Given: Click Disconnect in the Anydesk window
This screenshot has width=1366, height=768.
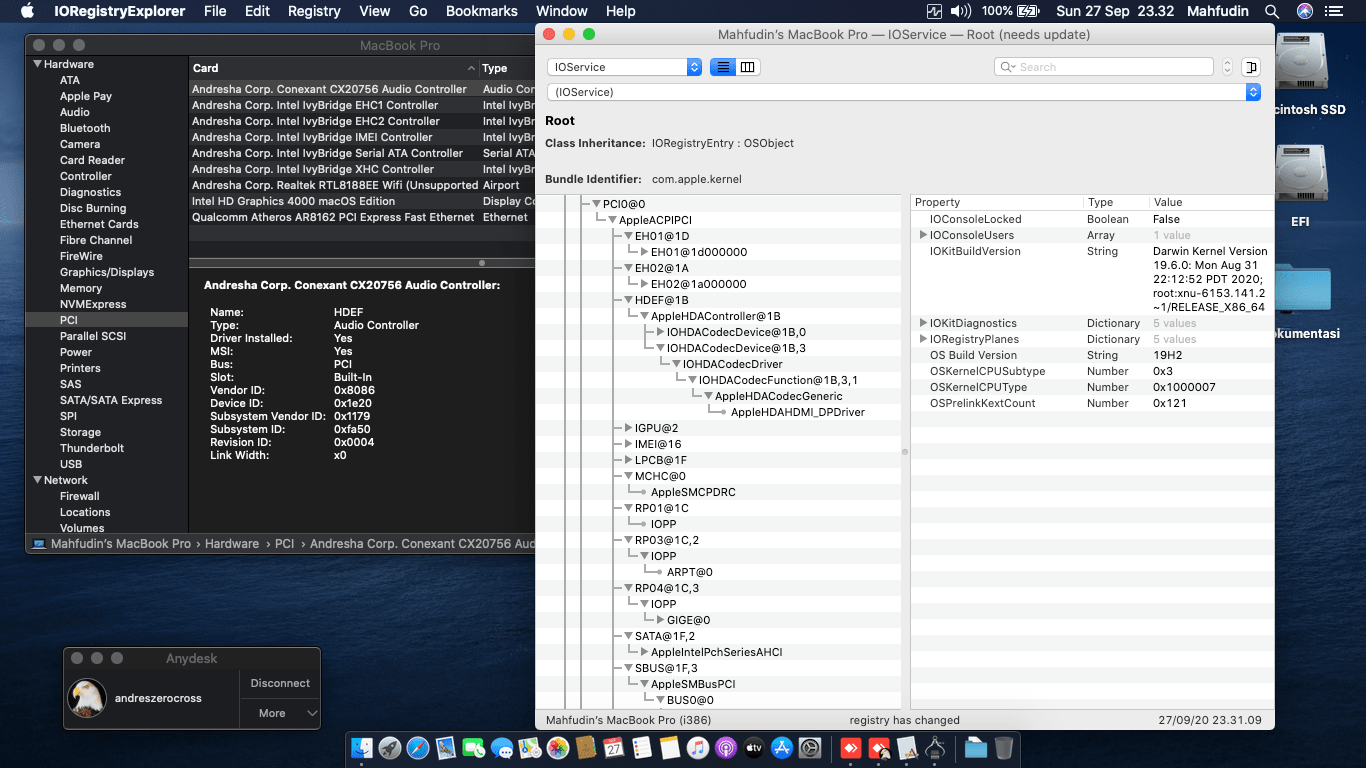Looking at the screenshot, I should (x=280, y=683).
